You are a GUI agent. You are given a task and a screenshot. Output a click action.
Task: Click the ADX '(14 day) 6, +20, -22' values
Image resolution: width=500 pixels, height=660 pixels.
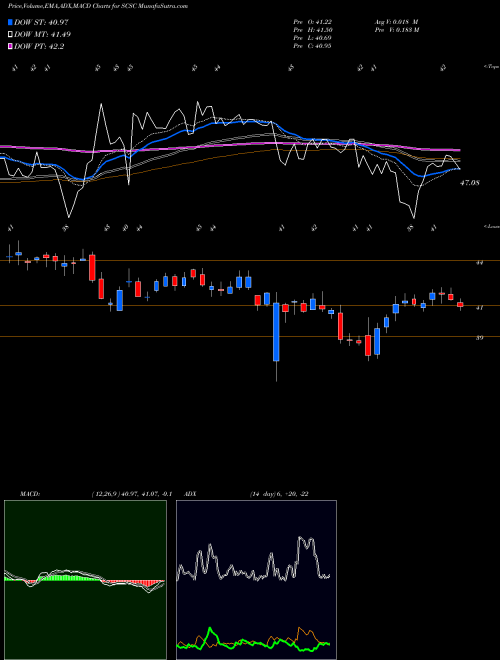click(x=279, y=494)
